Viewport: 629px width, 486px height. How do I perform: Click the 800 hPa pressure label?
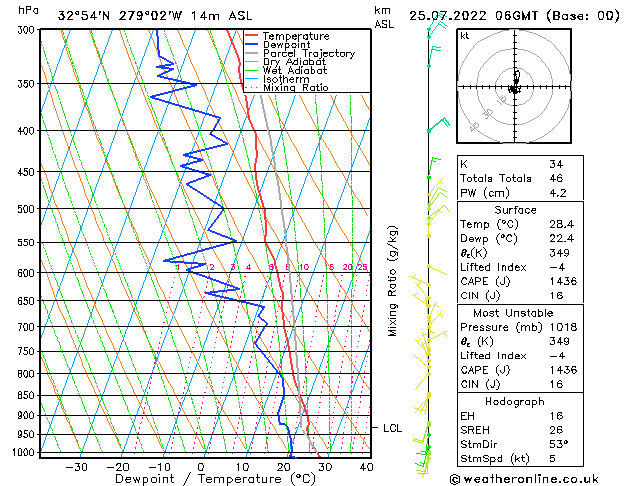(28, 374)
